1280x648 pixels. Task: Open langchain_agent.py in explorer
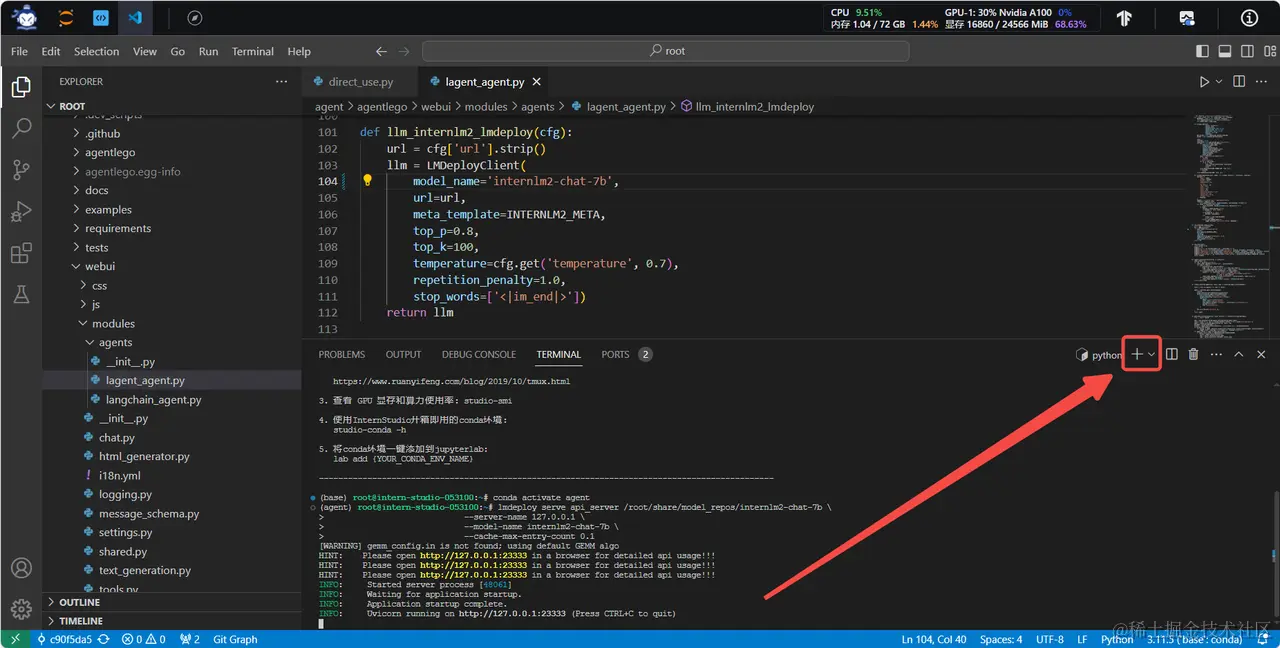click(x=153, y=399)
